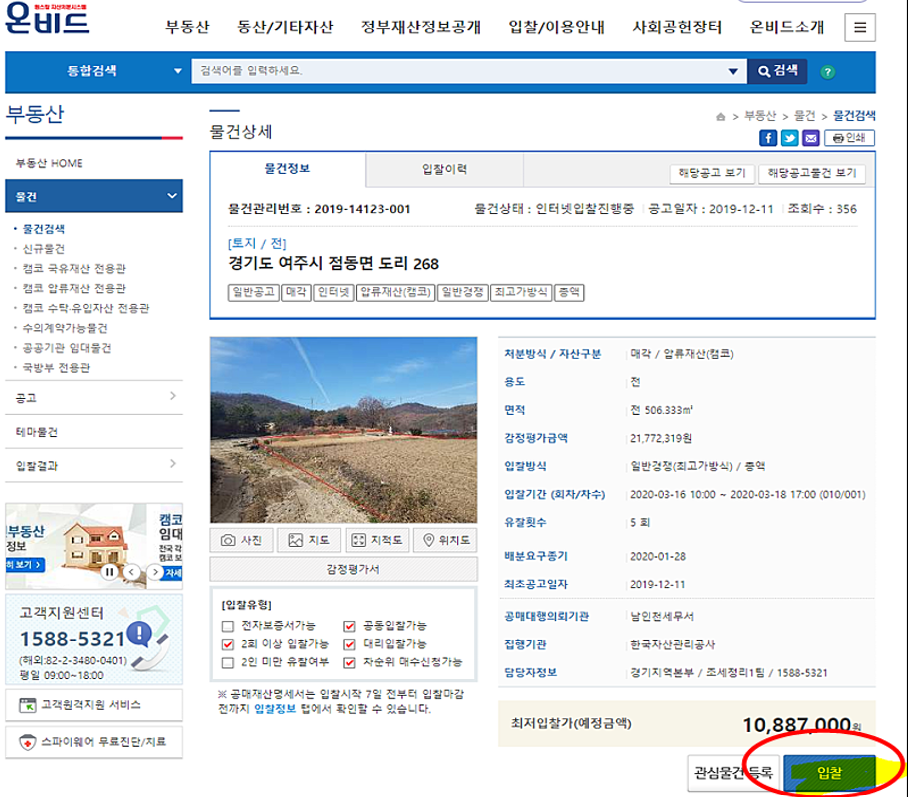This screenshot has height=797, width=908.
Task: Open the 지적도 cadastral map icon
Action: coord(377,539)
